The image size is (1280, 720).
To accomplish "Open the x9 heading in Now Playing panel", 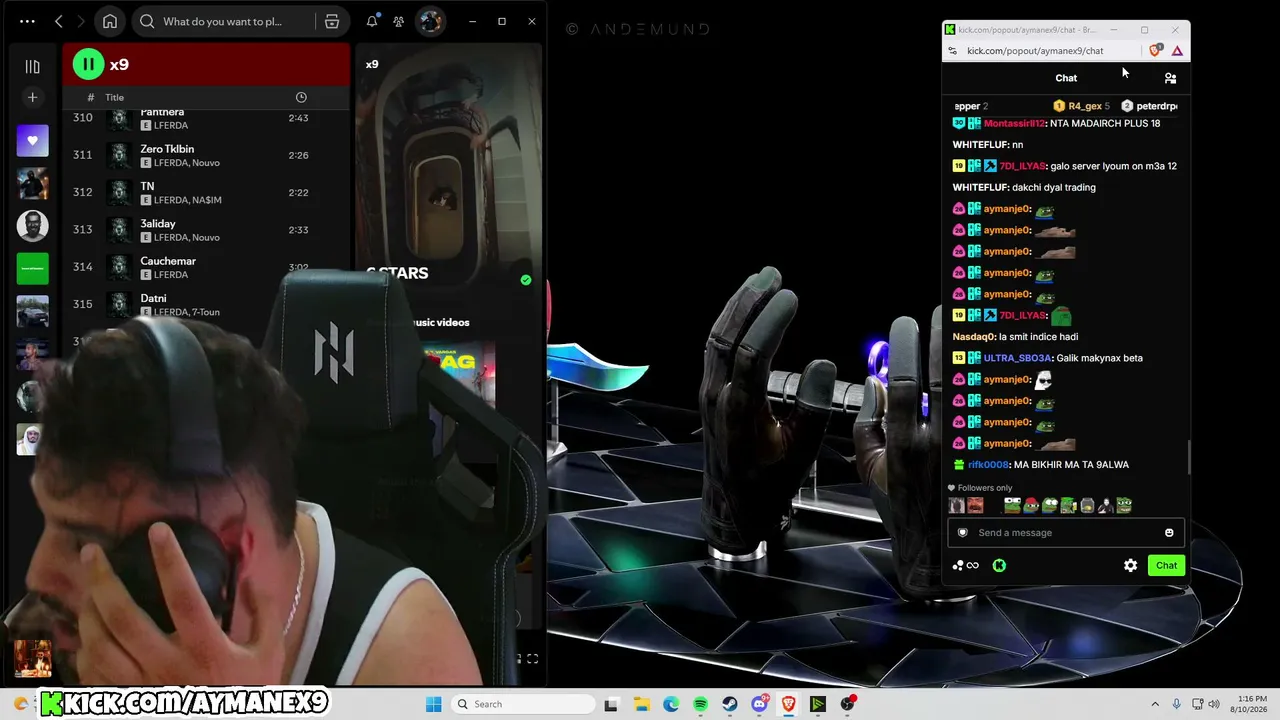I will [x=372, y=64].
